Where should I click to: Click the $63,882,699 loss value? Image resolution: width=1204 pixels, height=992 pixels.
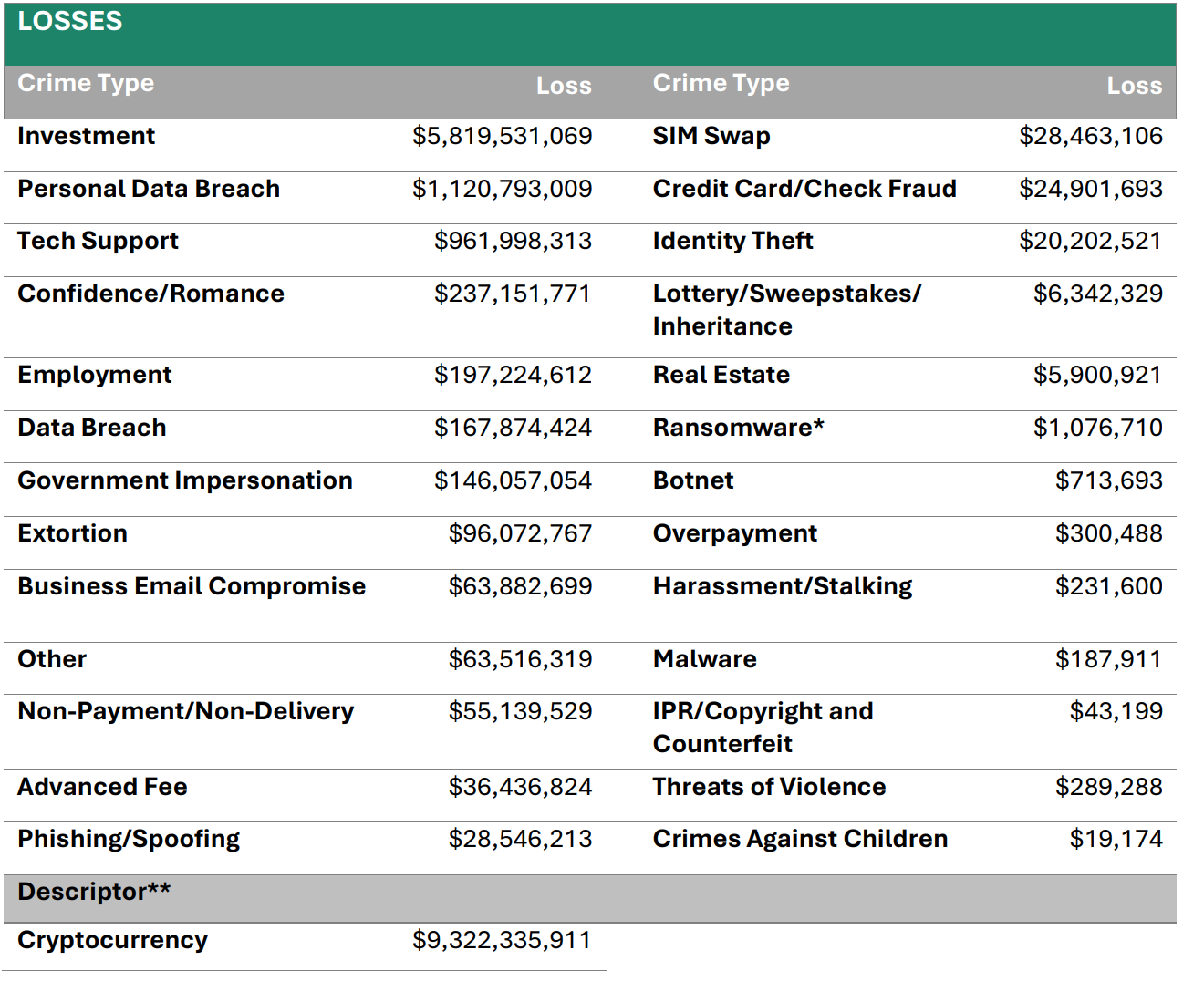[x=520, y=586]
